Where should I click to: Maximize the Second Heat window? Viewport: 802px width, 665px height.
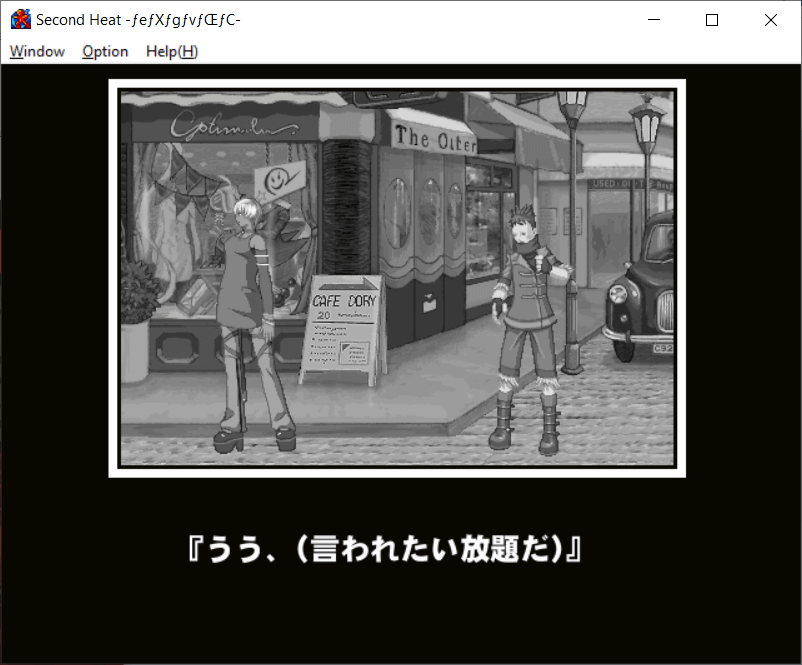[712, 20]
